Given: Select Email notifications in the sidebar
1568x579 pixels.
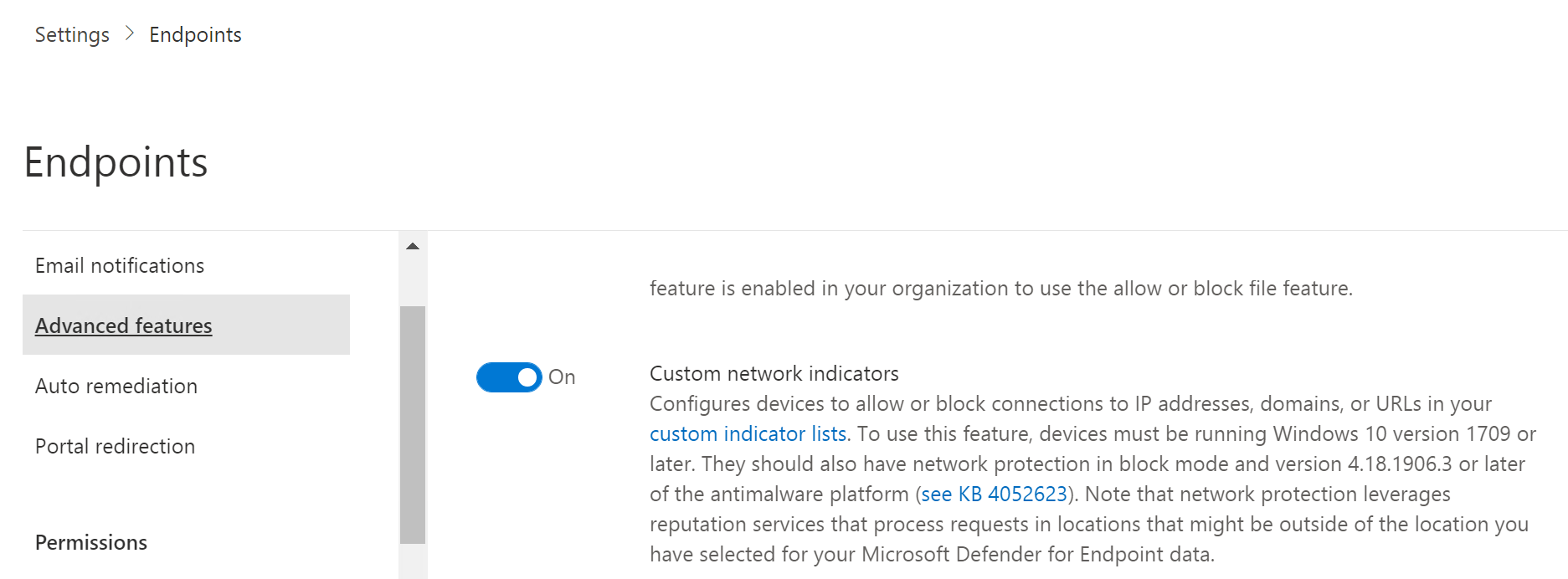Looking at the screenshot, I should point(119,265).
